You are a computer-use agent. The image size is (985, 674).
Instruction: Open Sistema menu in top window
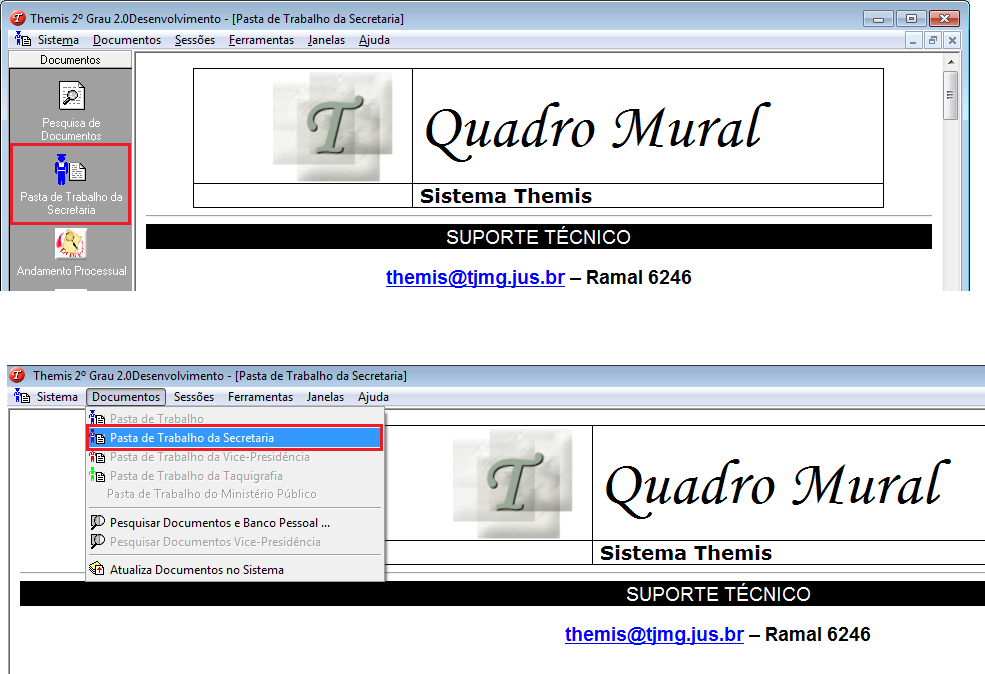pos(58,40)
